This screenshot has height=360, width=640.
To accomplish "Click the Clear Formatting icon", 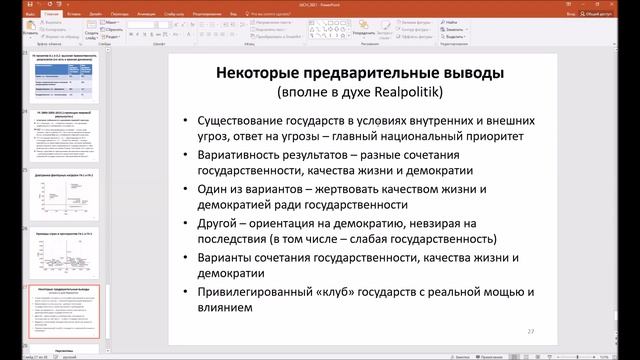I will click(192, 25).
